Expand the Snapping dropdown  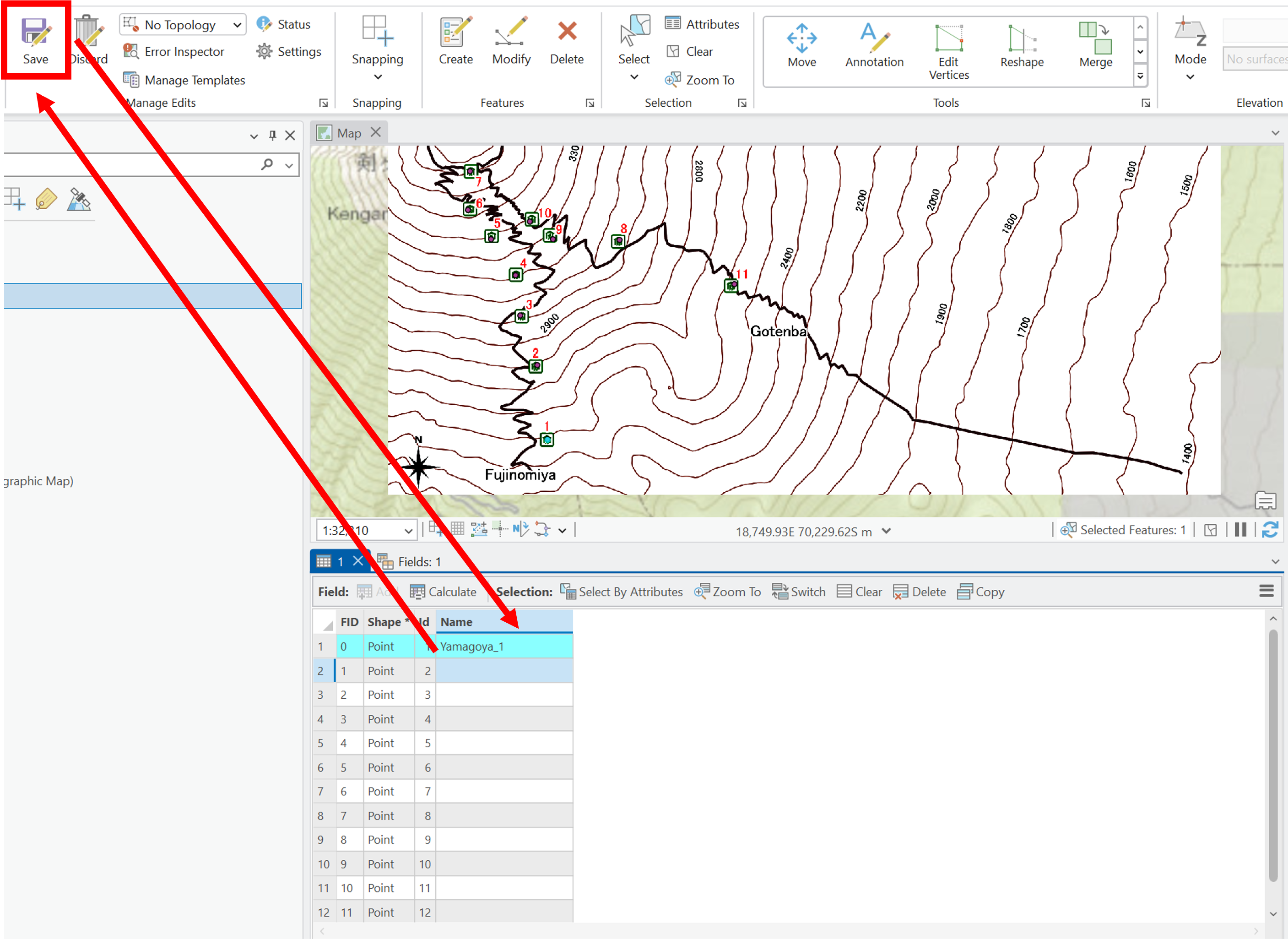click(x=378, y=77)
